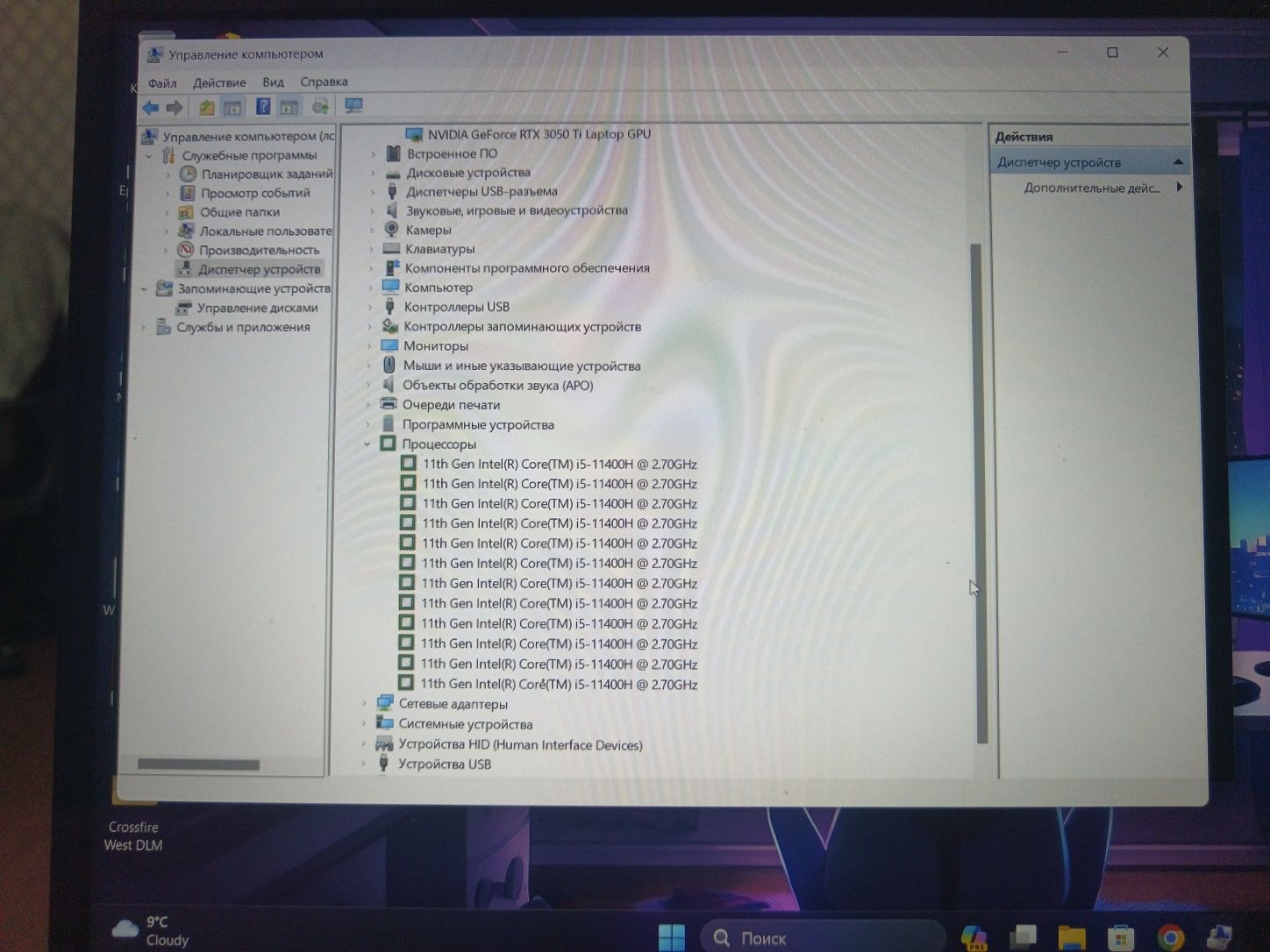Expand the Службы и приложения arrow
This screenshot has height=952, width=1270.
pyautogui.click(x=144, y=328)
